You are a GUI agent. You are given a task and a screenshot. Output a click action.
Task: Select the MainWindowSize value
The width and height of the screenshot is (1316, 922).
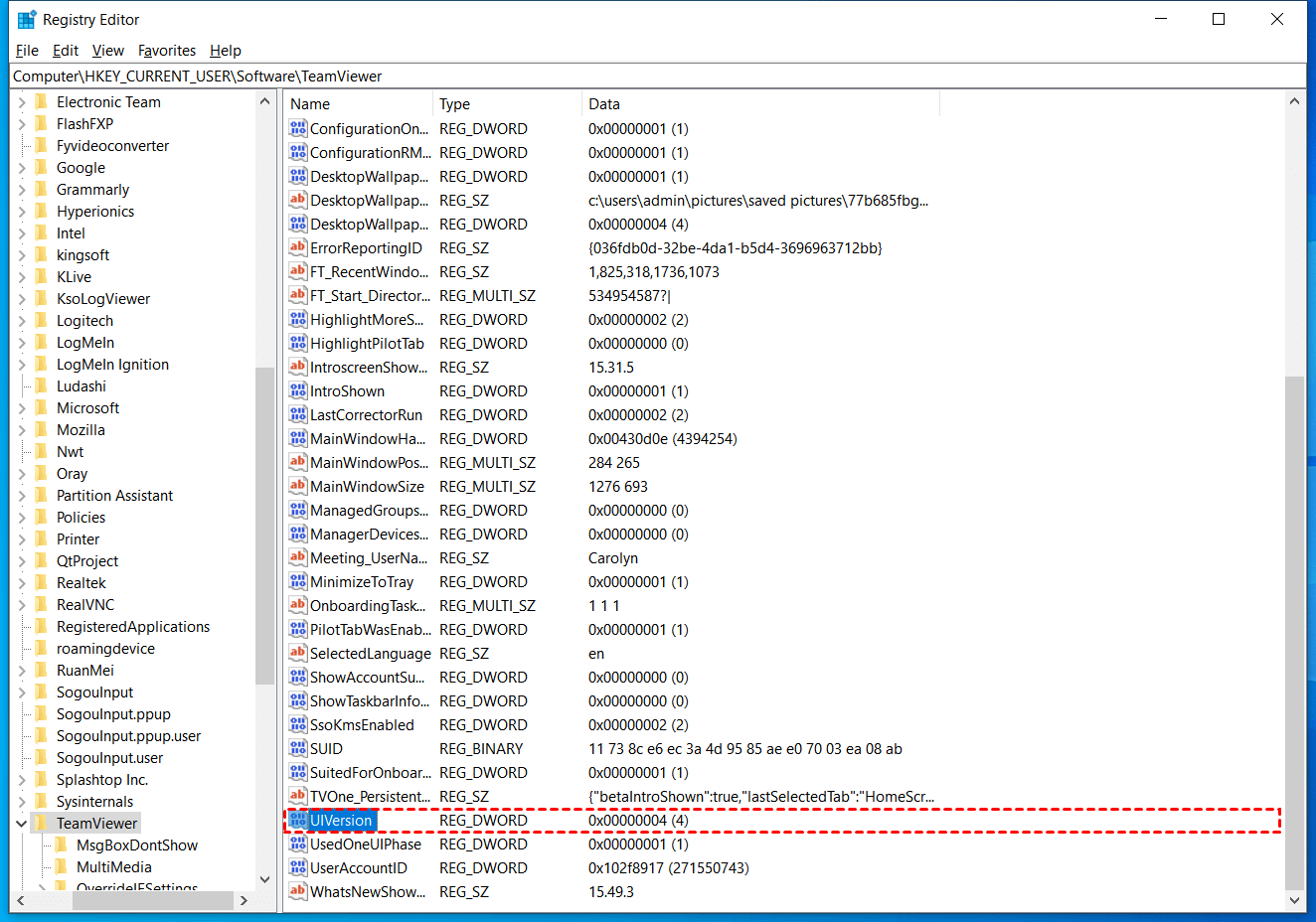pos(367,487)
